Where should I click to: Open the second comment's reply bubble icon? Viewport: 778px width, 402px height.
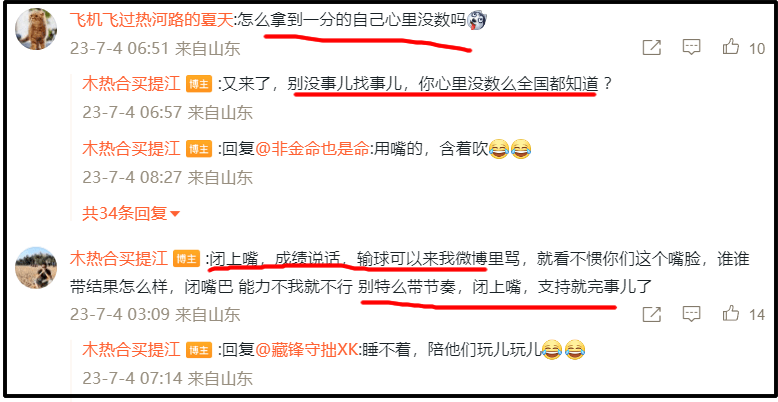[691, 313]
